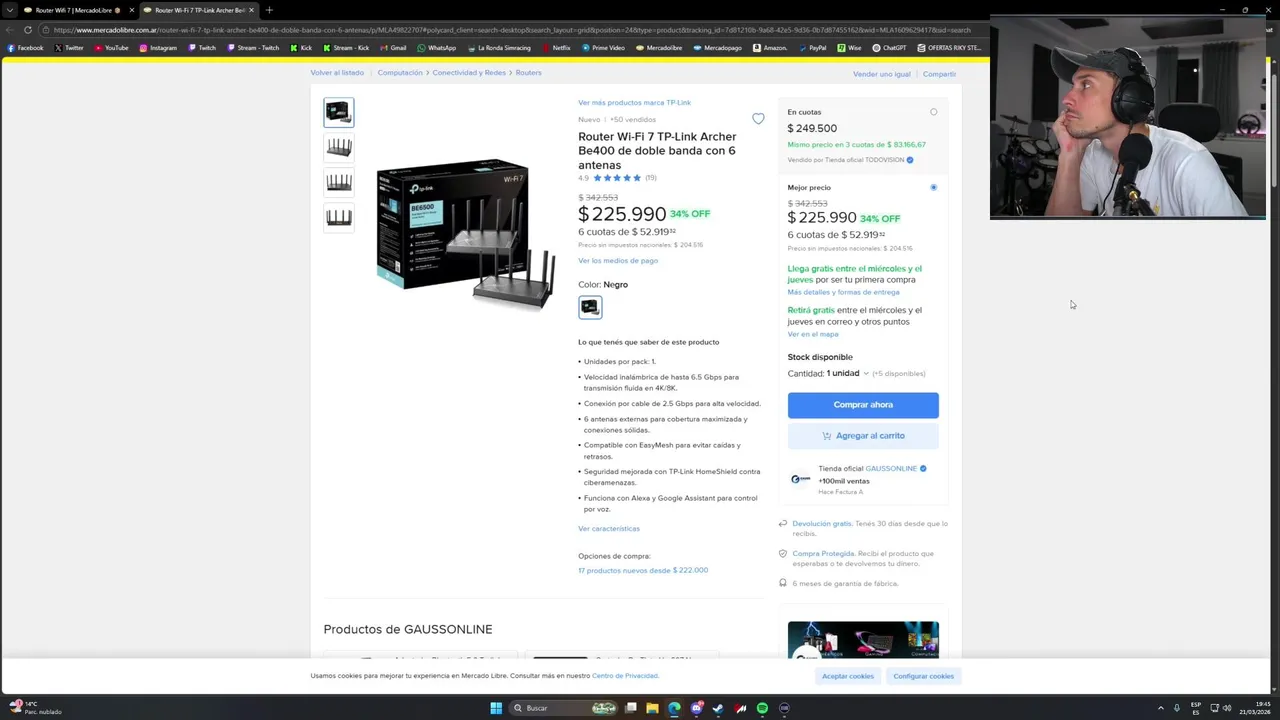
Task: Open the GAUSSONLINE official store link
Action: (891, 468)
